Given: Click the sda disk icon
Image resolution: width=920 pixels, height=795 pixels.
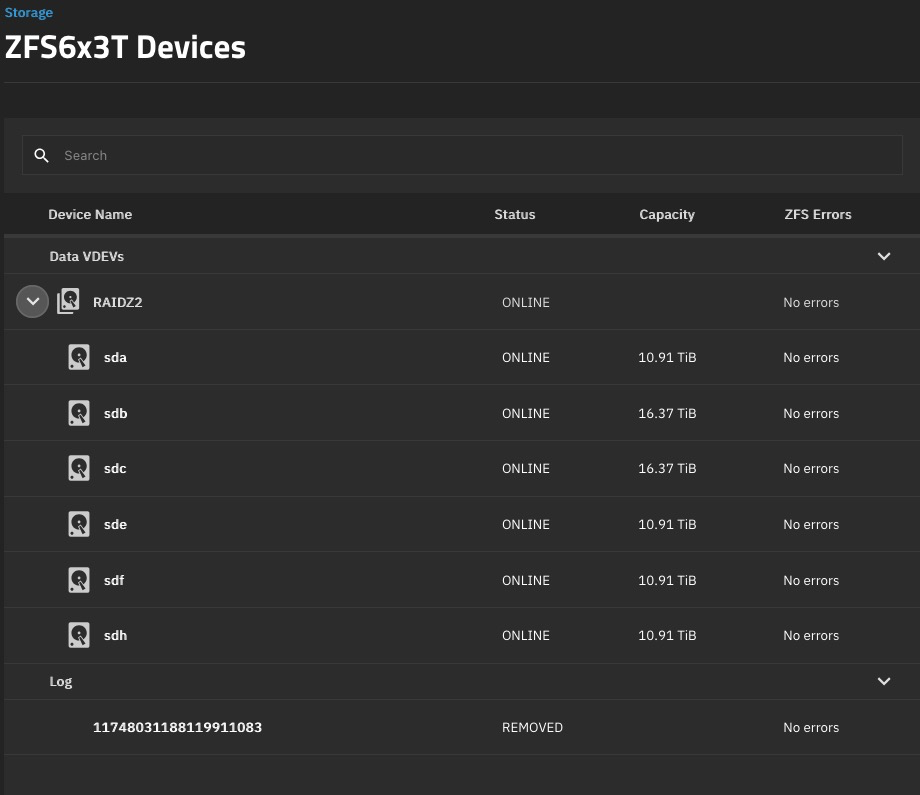Looking at the screenshot, I should tap(79, 357).
